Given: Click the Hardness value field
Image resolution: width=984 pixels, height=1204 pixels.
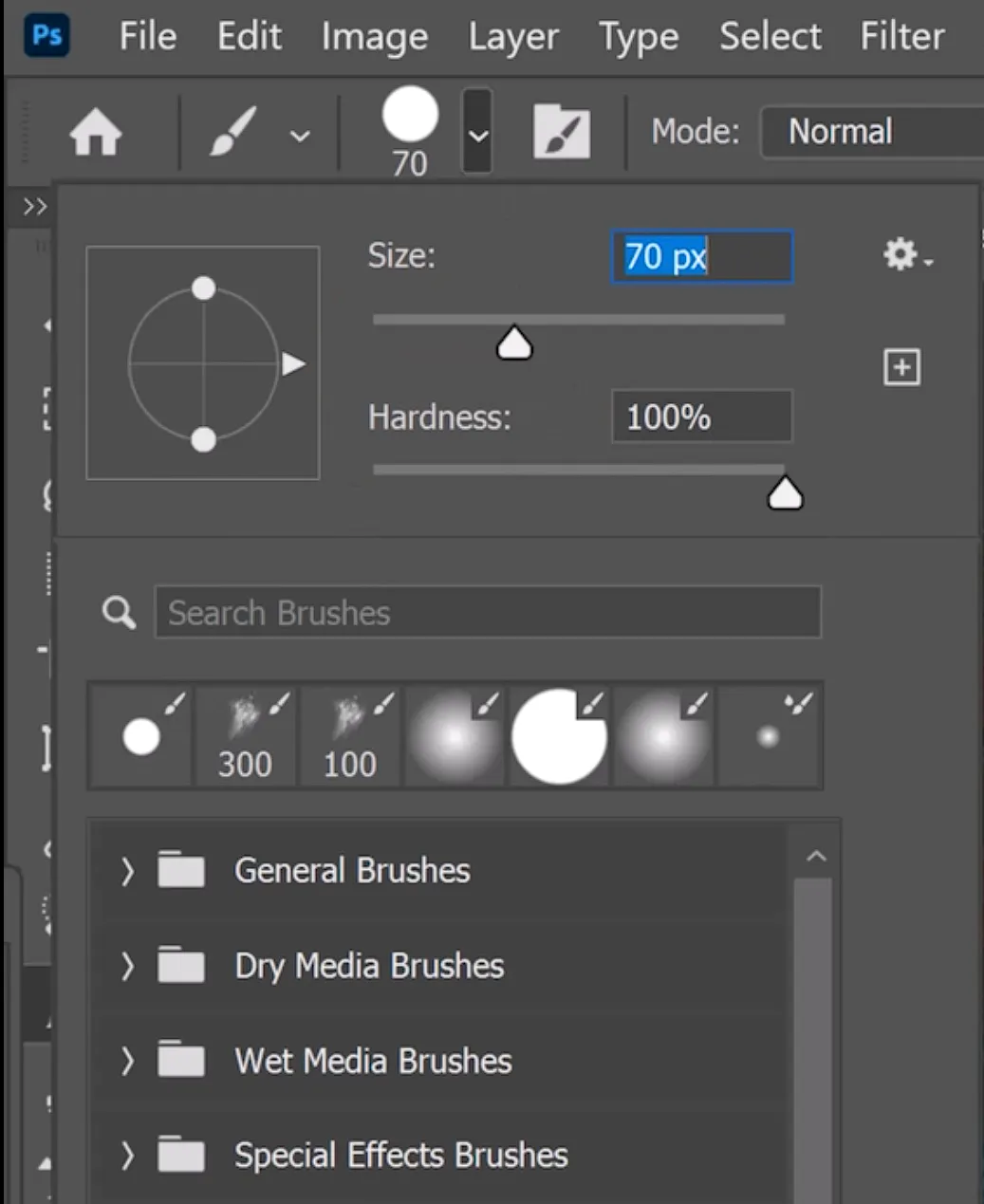Looking at the screenshot, I should 701,417.
